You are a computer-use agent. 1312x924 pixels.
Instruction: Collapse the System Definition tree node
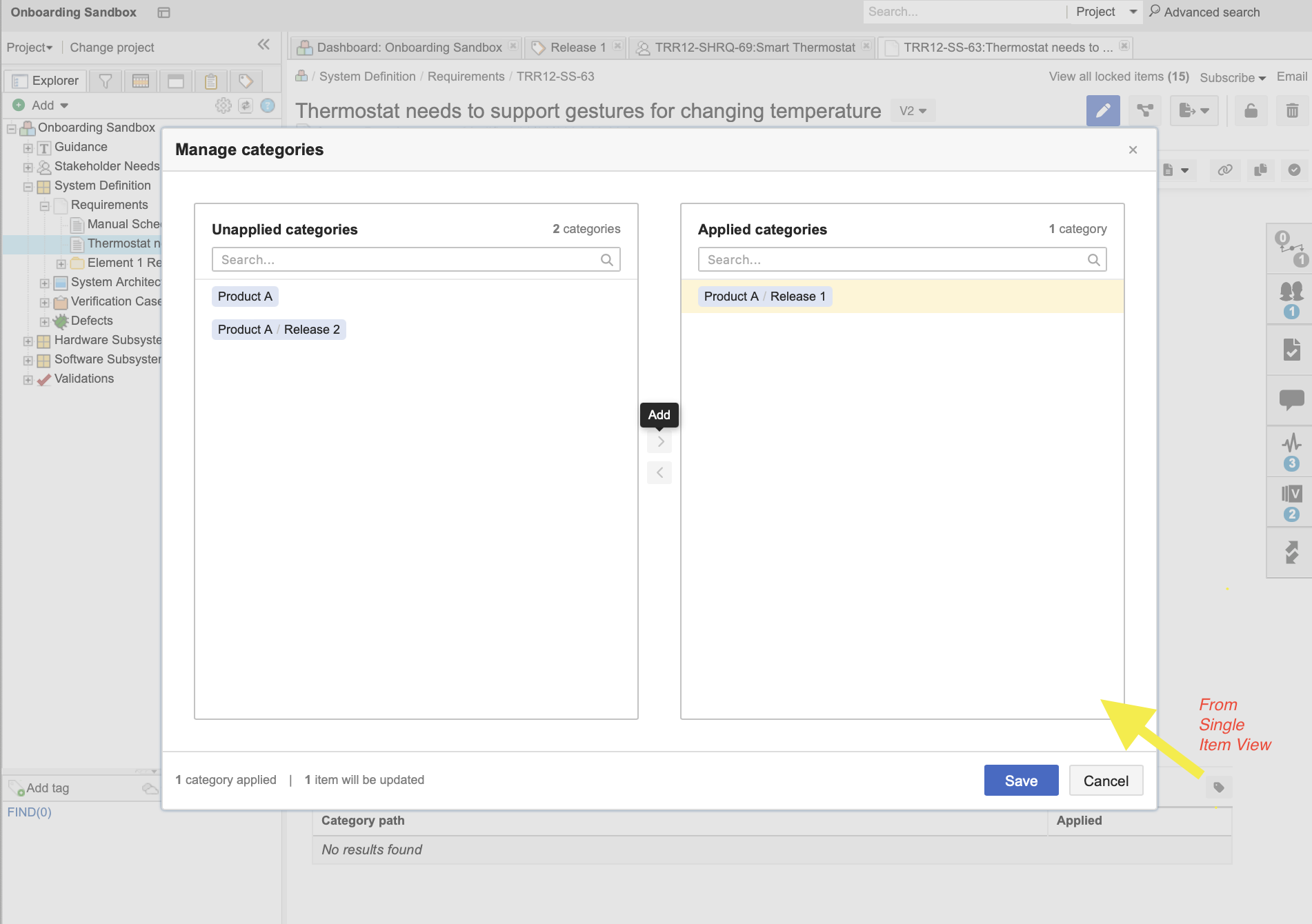[28, 187]
